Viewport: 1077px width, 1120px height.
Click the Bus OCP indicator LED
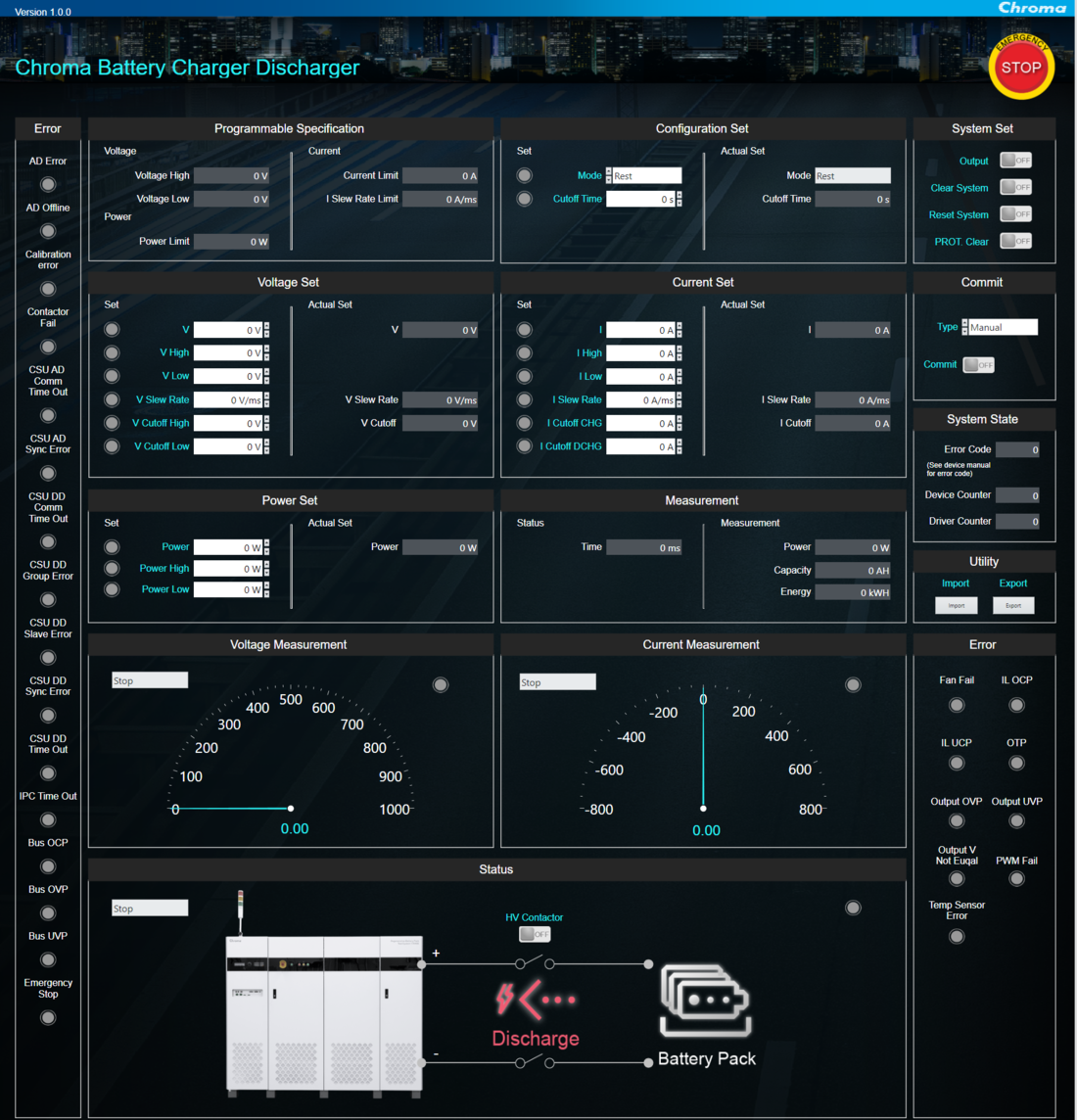(x=48, y=865)
